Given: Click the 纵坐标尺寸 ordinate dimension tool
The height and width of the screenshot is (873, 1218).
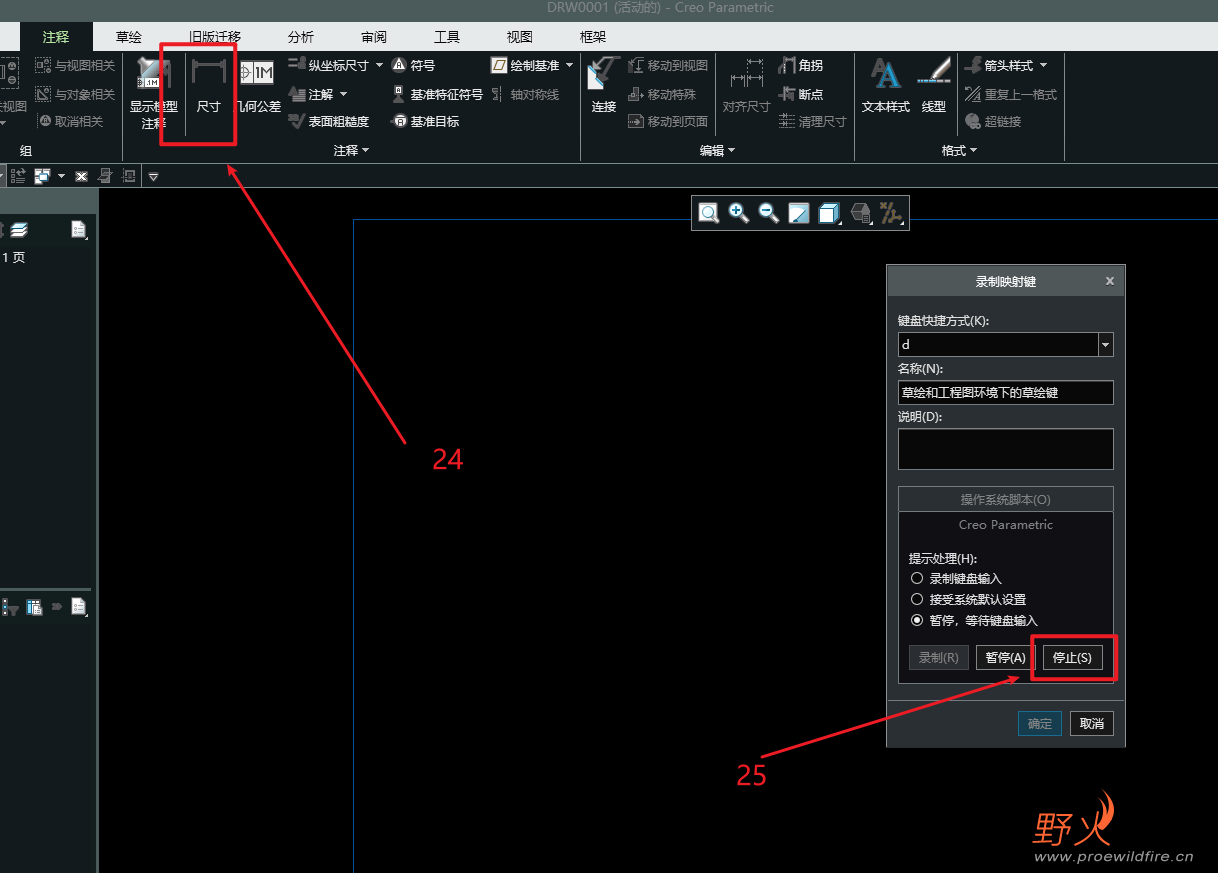Looking at the screenshot, I should [x=329, y=66].
